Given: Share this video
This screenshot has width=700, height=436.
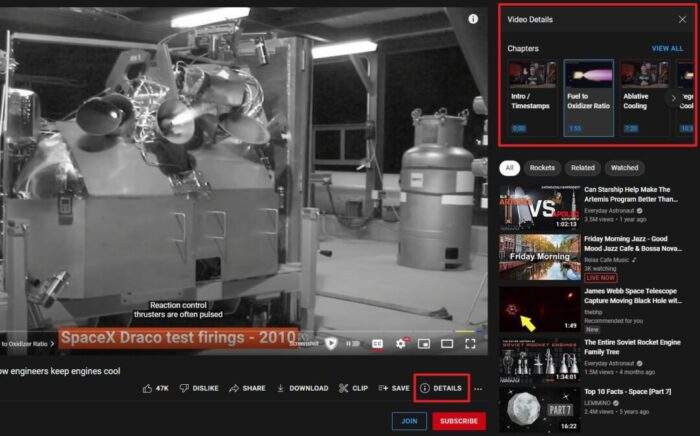Looking at the screenshot, I should click(247, 388).
